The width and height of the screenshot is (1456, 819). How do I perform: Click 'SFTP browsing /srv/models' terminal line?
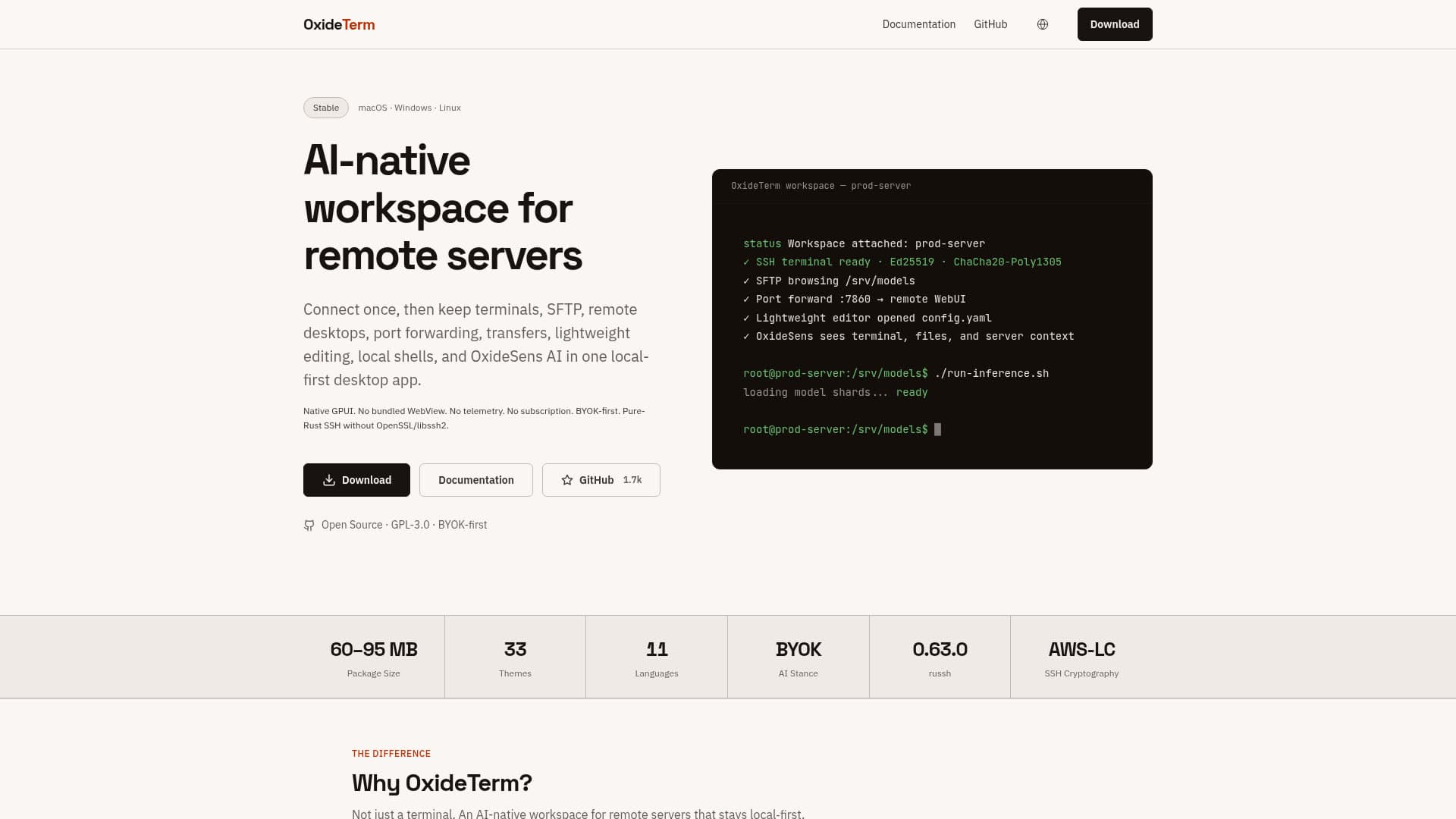(x=830, y=281)
